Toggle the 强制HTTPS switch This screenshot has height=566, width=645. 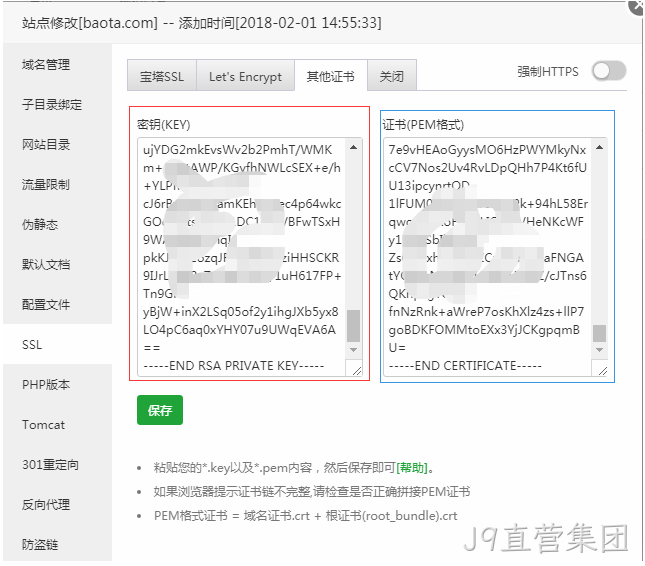pos(609,71)
